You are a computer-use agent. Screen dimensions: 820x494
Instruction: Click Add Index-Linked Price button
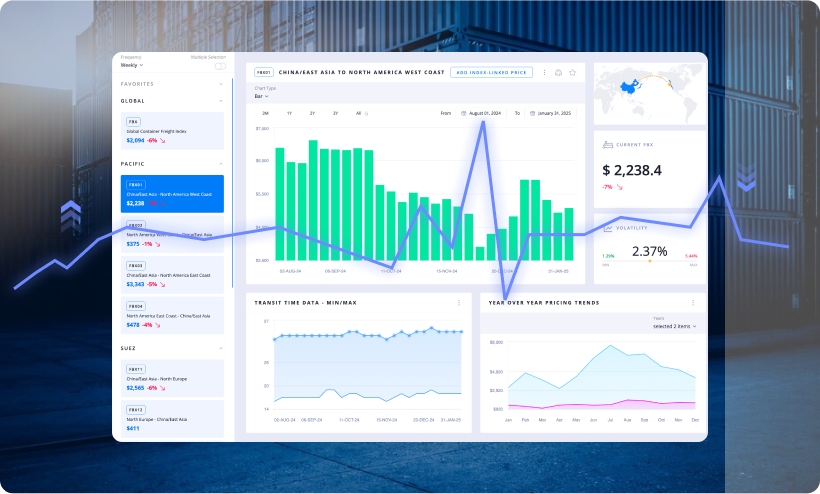point(491,72)
